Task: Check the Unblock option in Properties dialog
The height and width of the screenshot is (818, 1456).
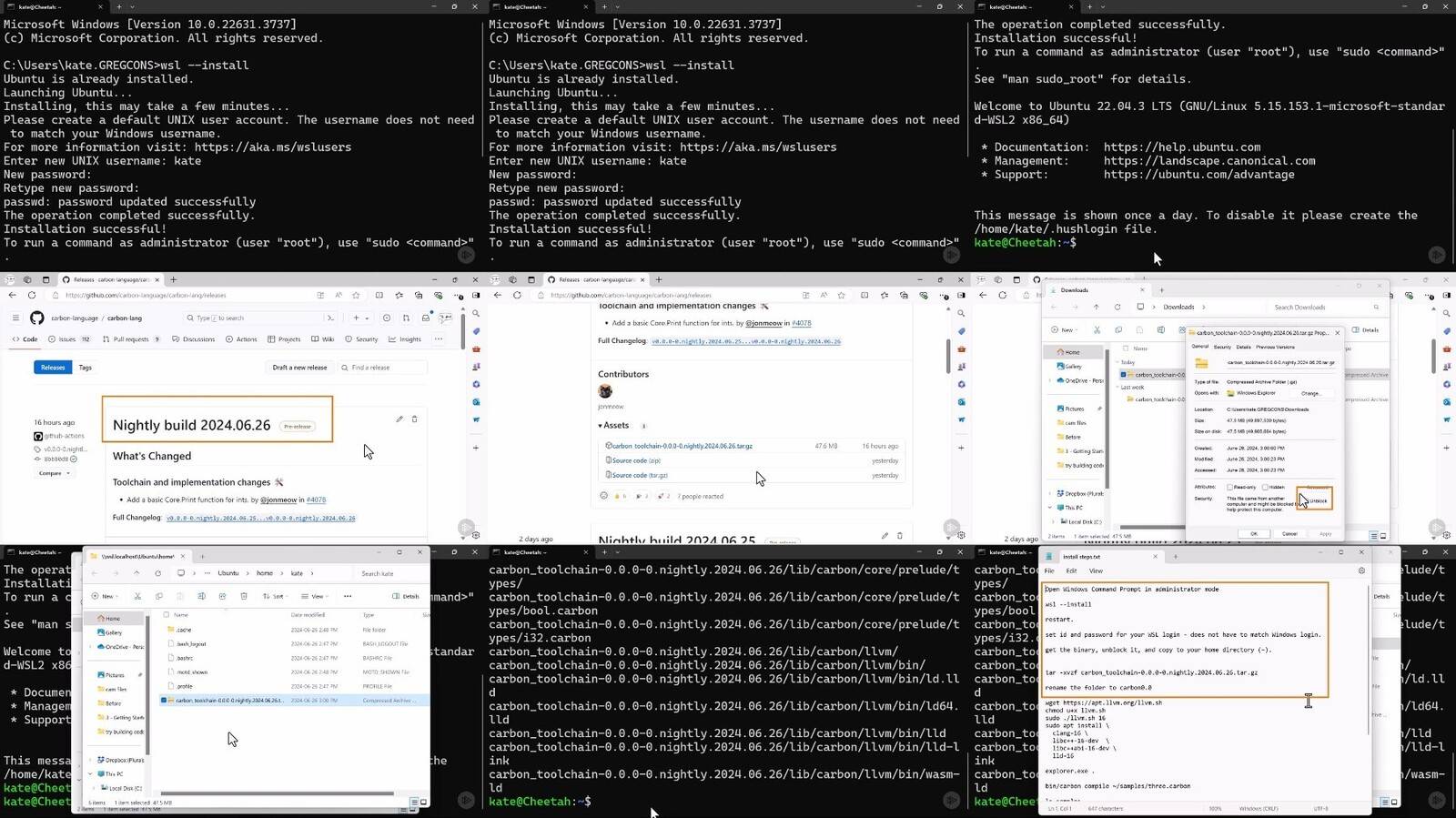Action: click(1315, 500)
